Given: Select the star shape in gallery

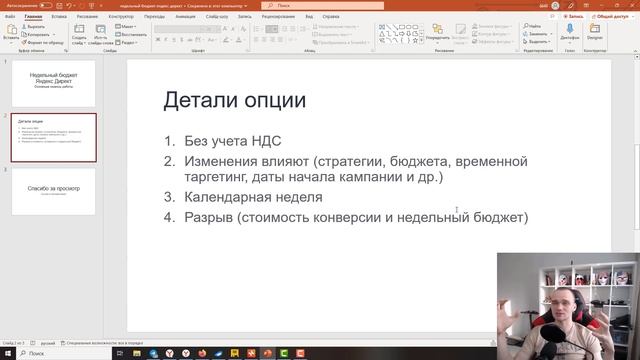Looking at the screenshot, I should [x=415, y=40].
